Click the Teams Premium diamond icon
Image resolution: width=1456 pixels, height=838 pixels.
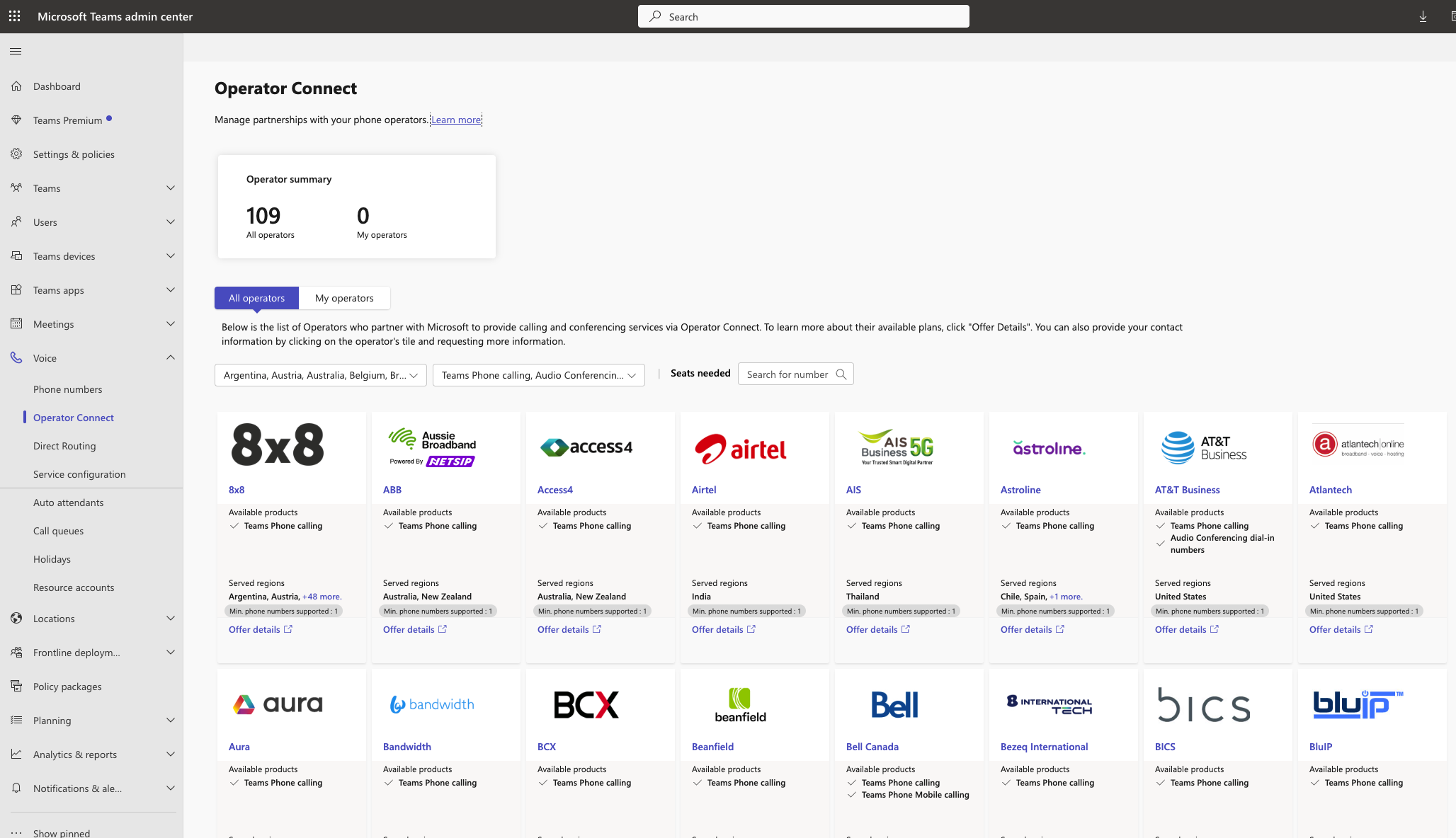tap(16, 120)
